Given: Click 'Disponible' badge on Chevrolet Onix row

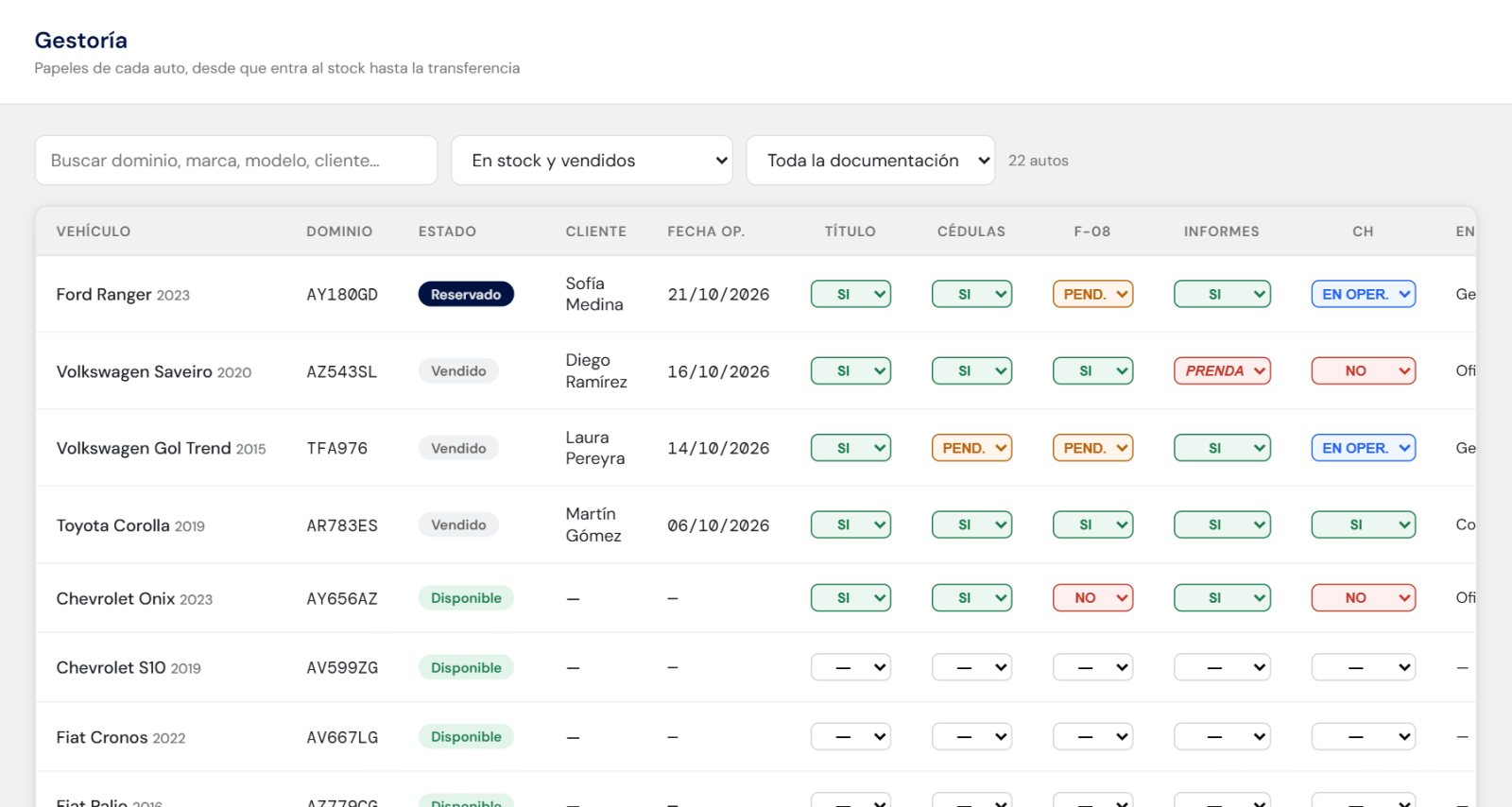Looking at the screenshot, I should (x=466, y=597).
